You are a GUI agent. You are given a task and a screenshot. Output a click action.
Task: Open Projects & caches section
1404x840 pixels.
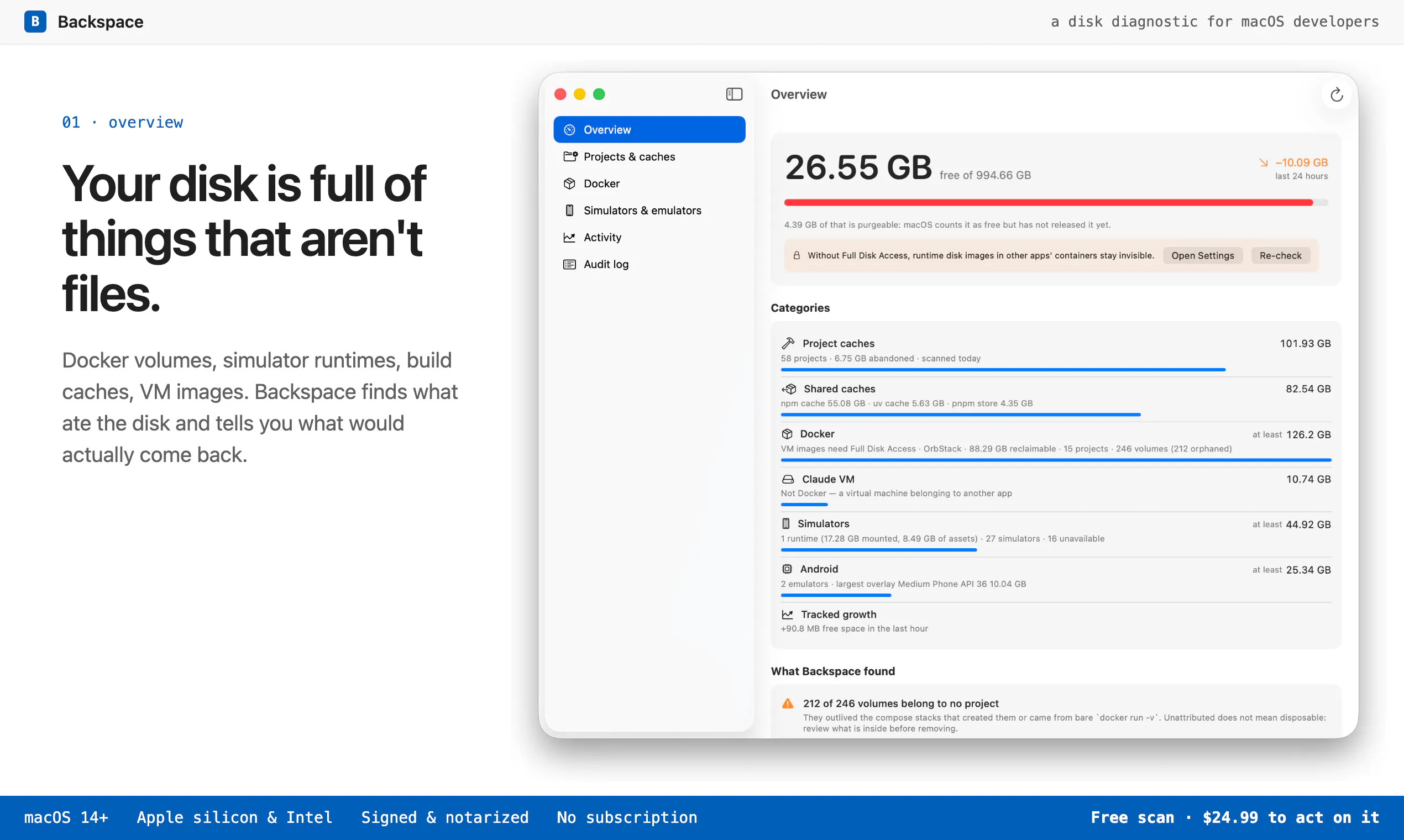tap(649, 156)
